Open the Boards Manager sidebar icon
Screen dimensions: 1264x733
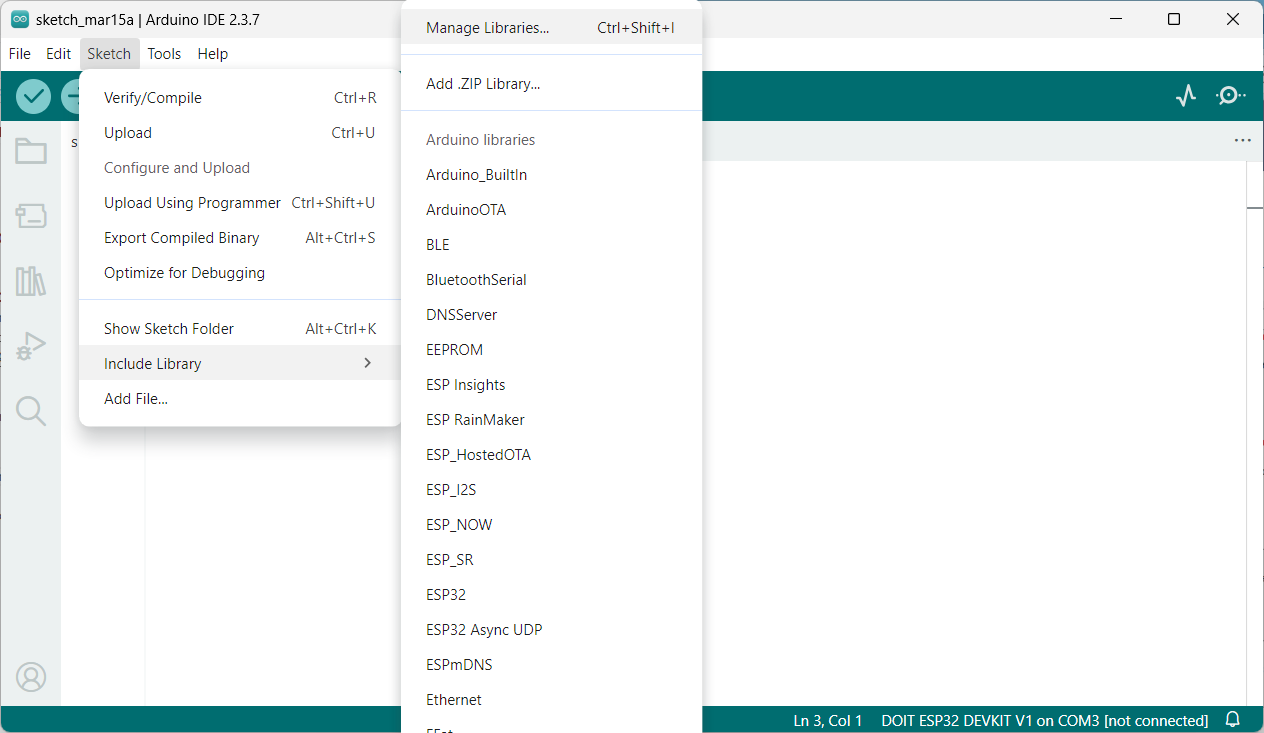[31, 216]
